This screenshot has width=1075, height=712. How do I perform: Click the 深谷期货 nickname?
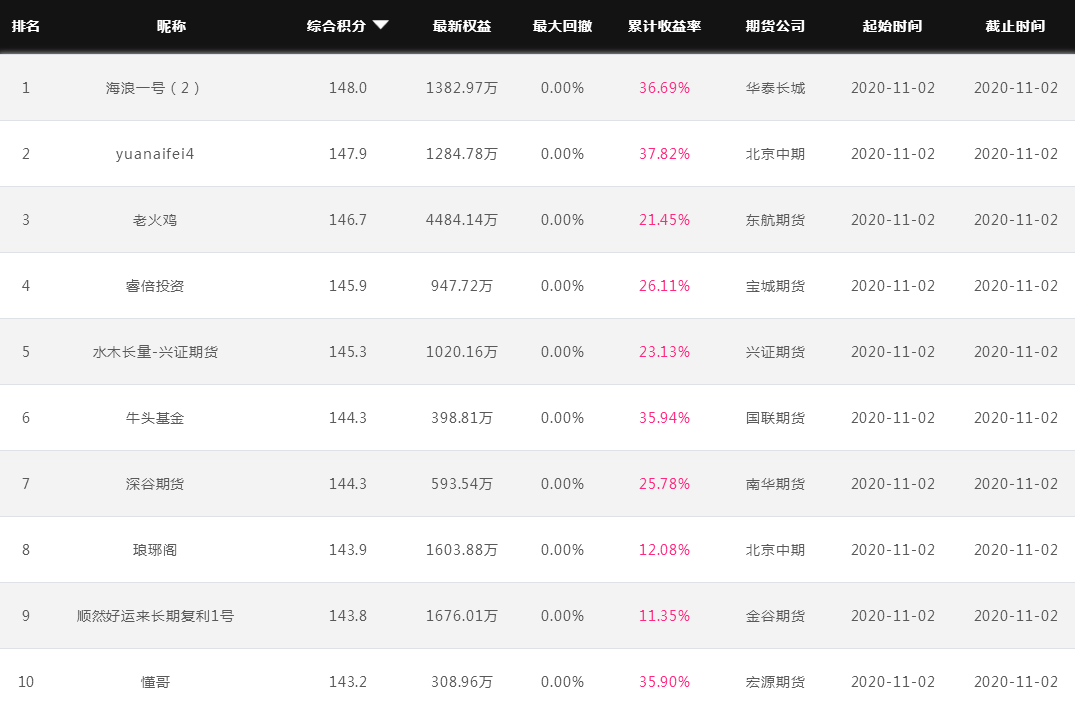(155, 484)
